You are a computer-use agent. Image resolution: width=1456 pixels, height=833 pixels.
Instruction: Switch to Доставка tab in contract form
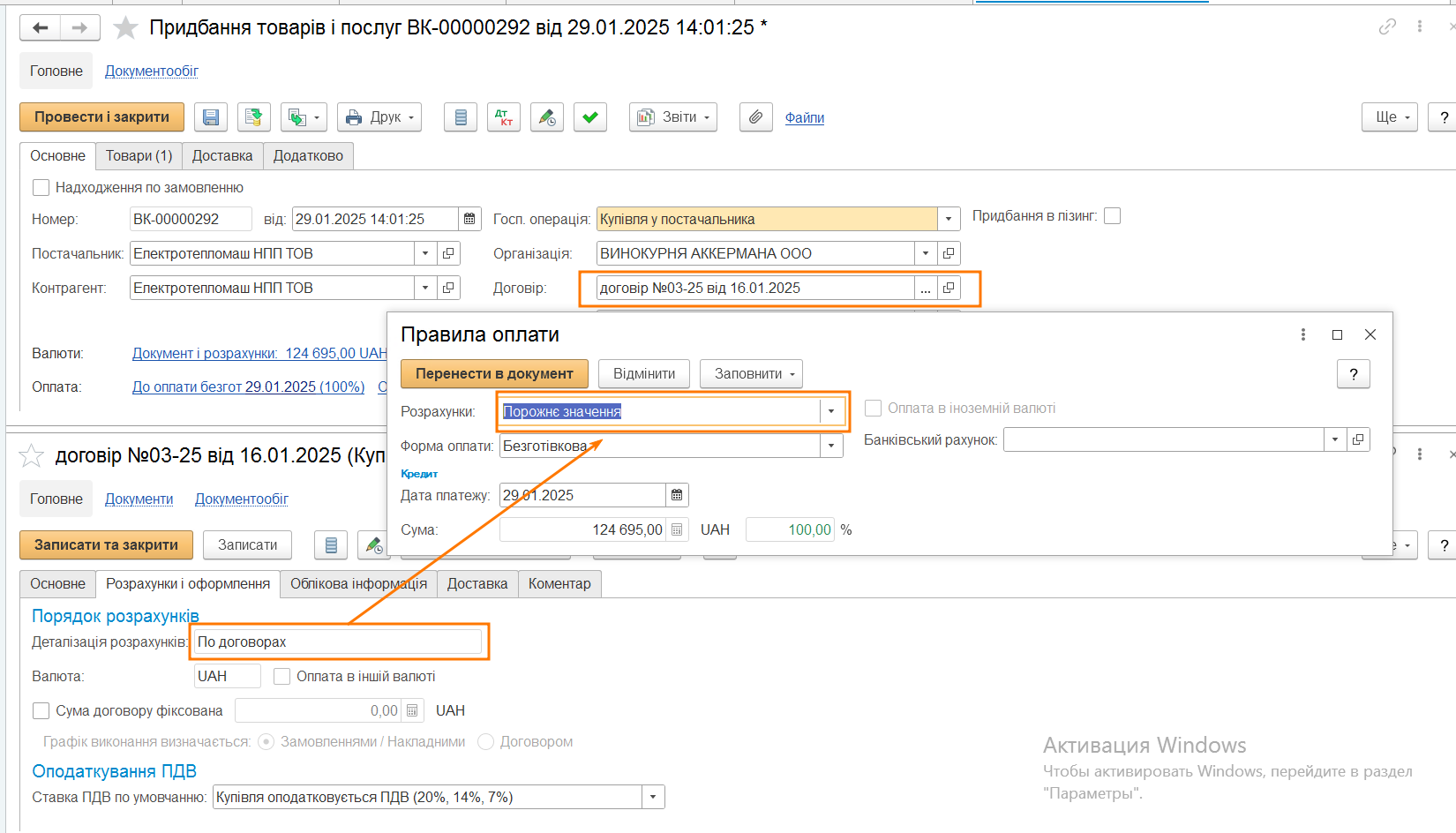tap(477, 583)
